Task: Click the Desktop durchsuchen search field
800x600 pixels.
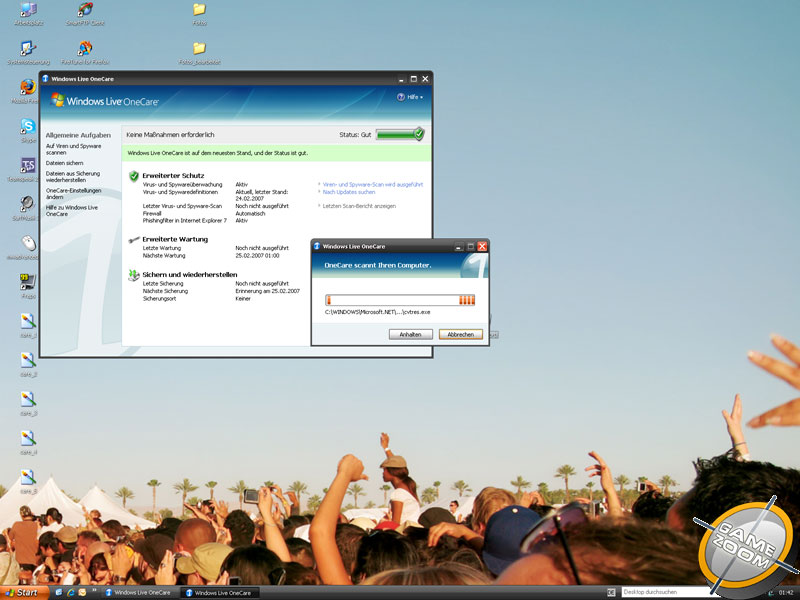Action: click(x=666, y=592)
